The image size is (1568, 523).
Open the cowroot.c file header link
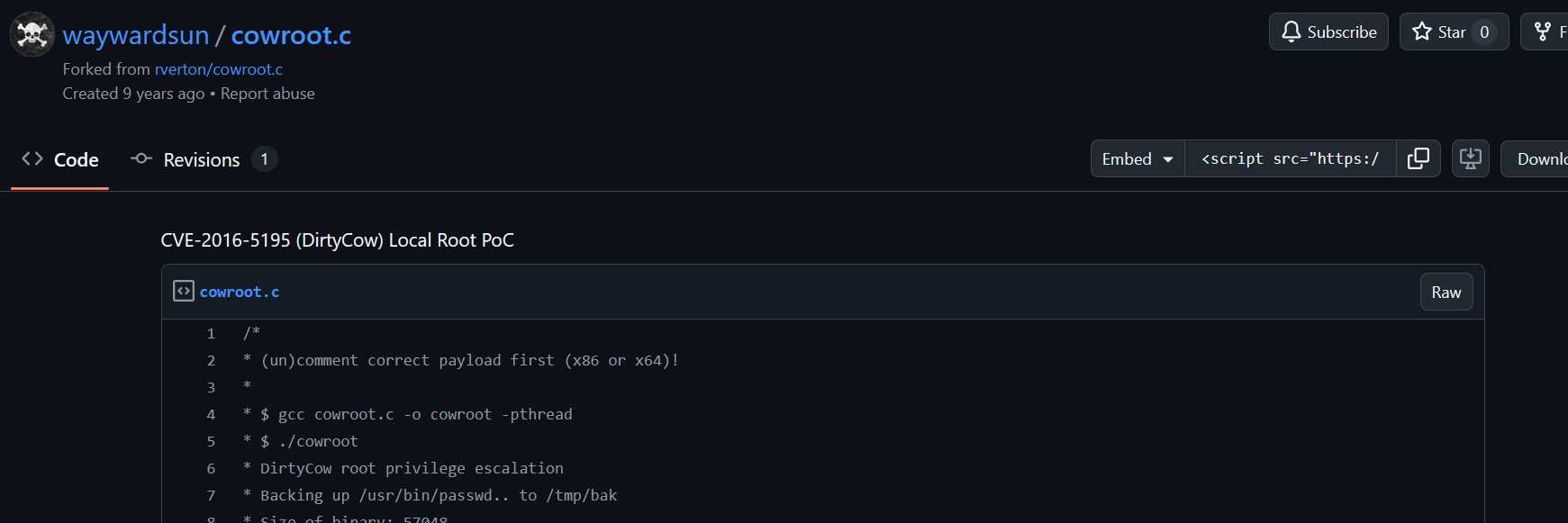pos(240,292)
